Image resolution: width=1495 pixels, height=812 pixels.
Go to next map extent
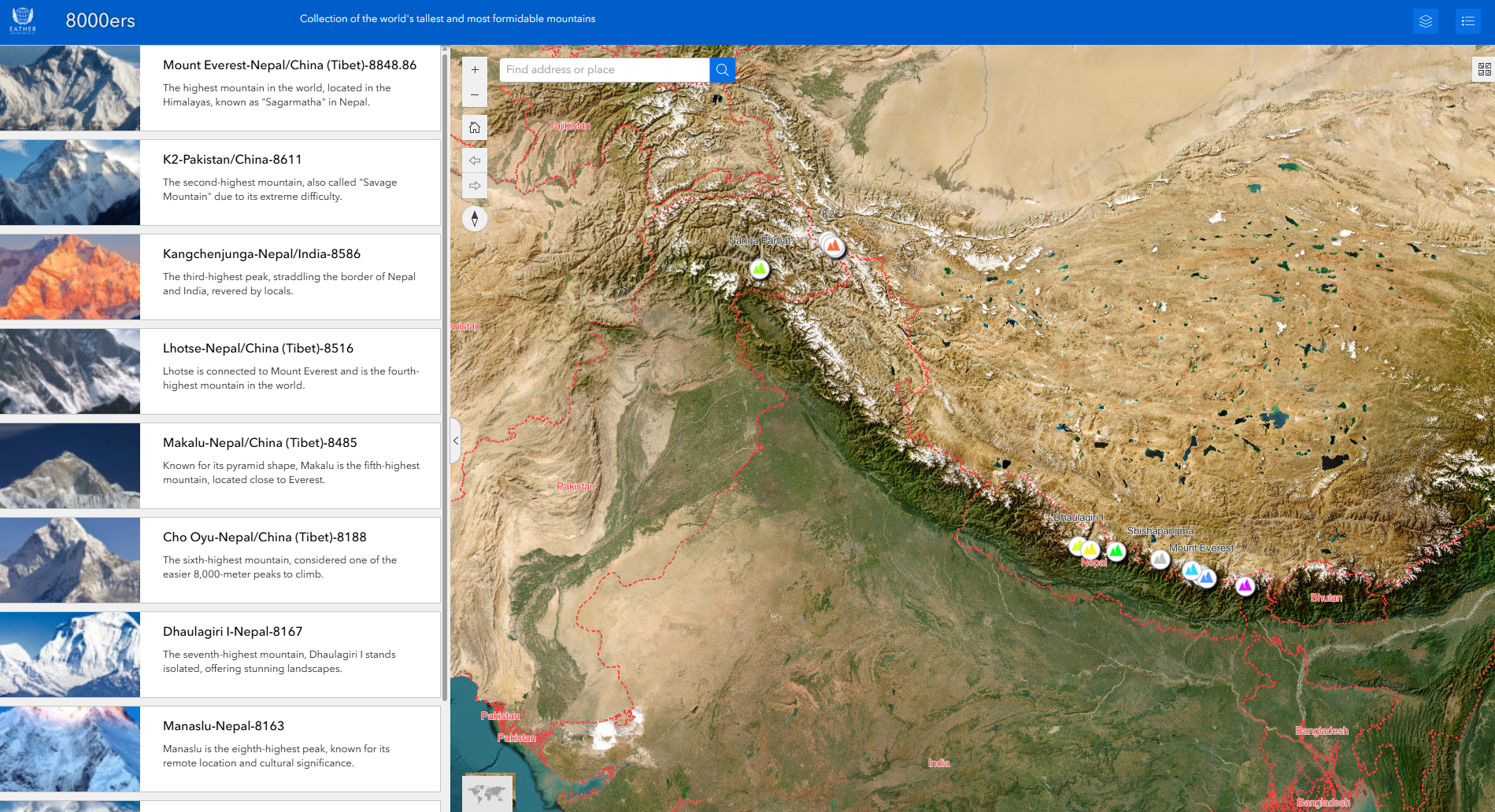475,186
